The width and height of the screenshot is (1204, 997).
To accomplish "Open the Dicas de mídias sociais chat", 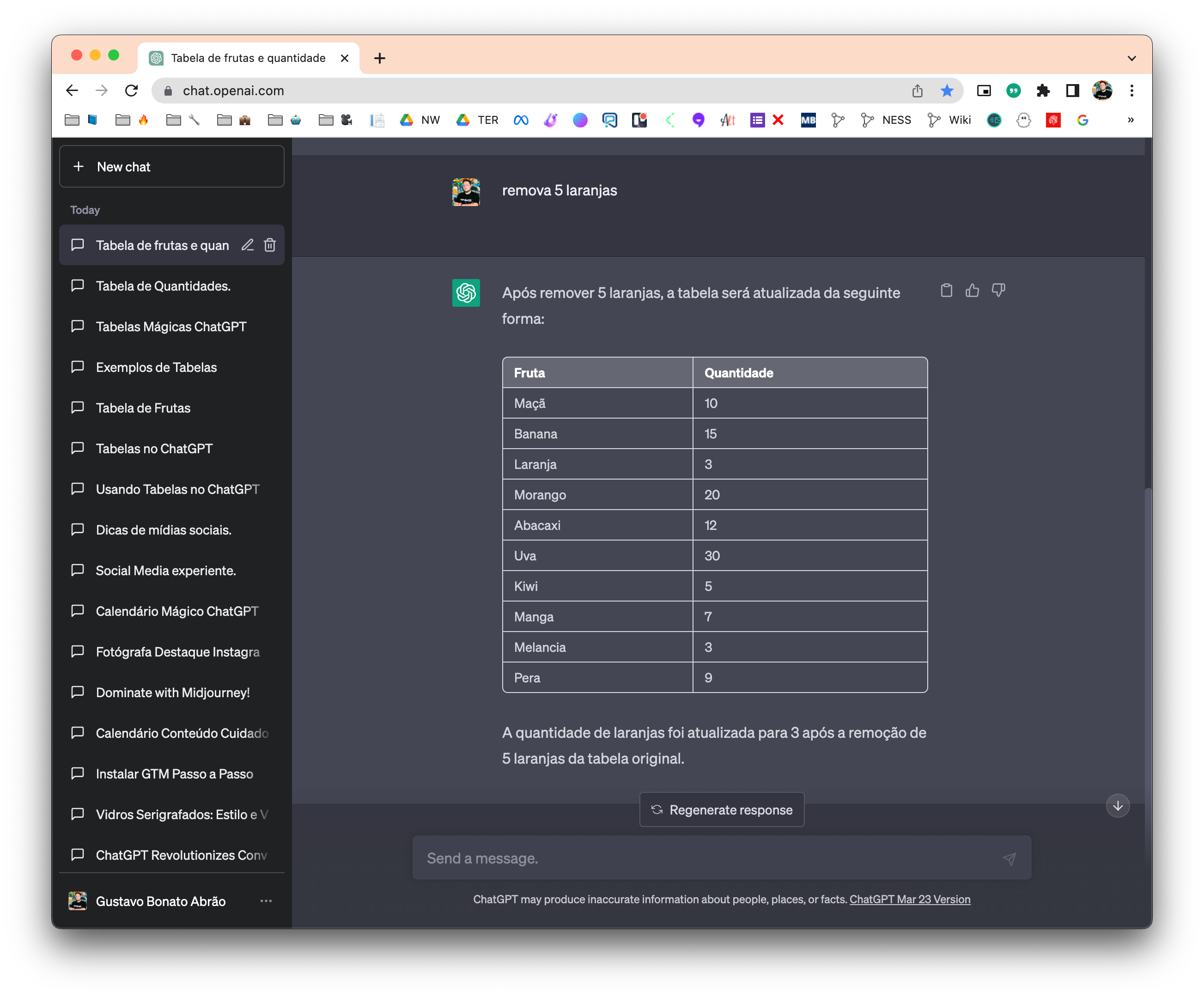I will tap(172, 530).
